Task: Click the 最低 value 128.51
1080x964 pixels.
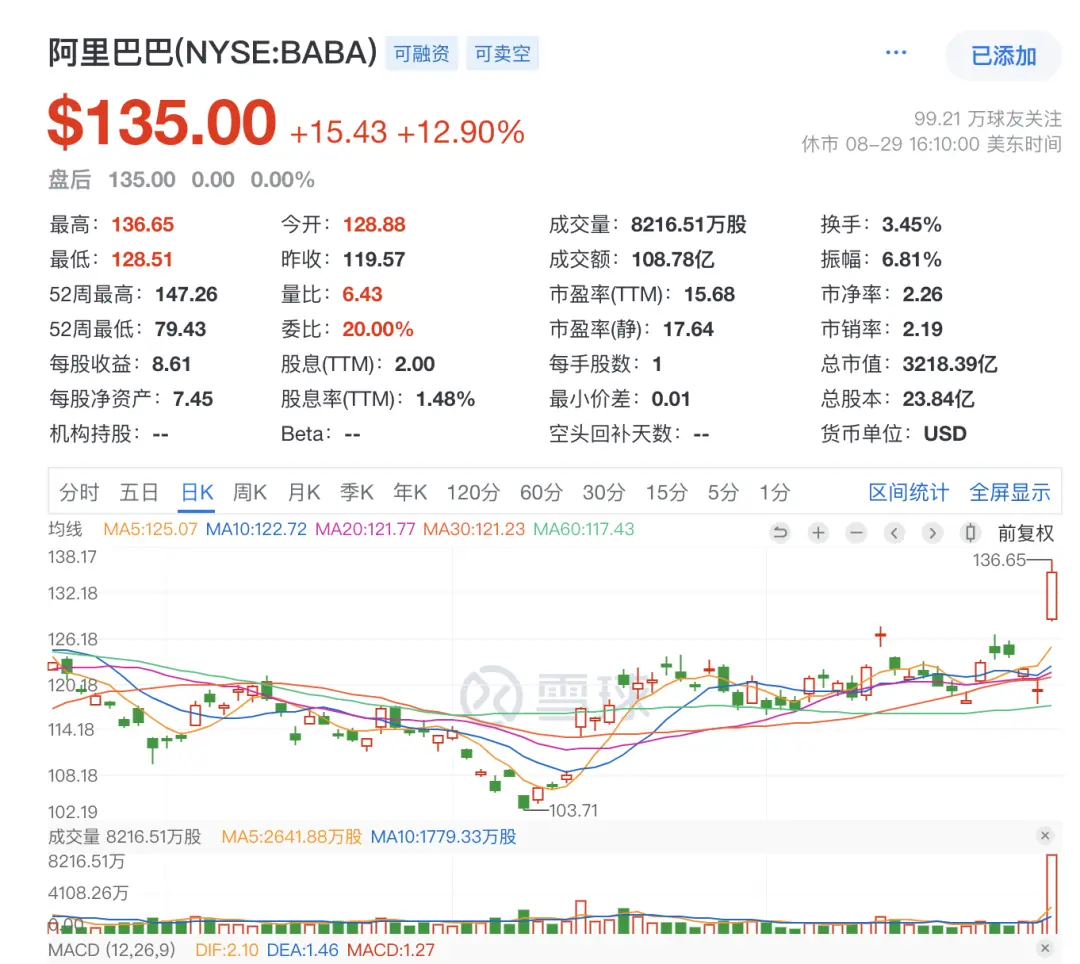Action: coord(142,260)
